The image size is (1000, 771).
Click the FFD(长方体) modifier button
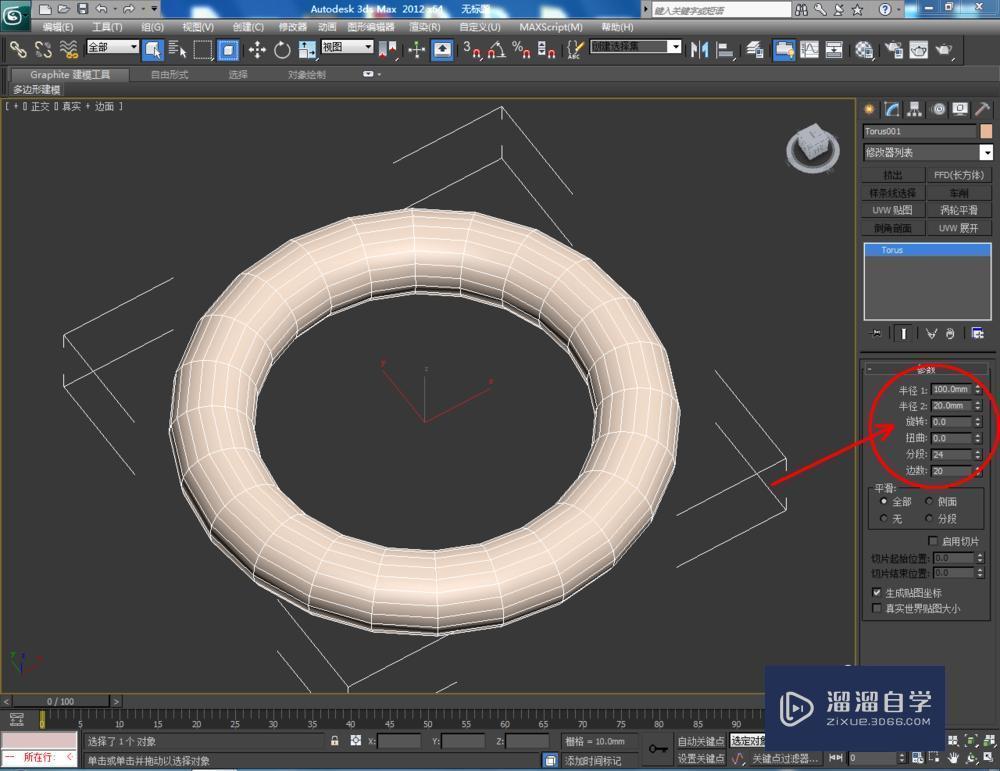[x=959, y=176]
